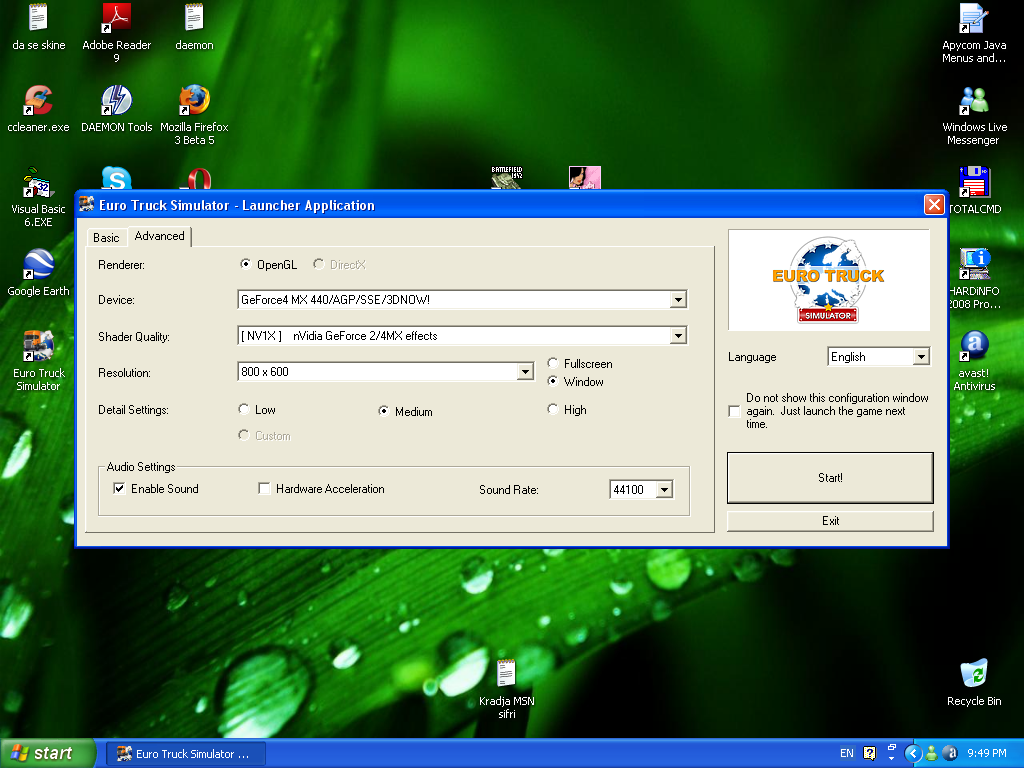The width and height of the screenshot is (1024, 768).
Task: Select the pink picture desktop icon
Action: 584,178
